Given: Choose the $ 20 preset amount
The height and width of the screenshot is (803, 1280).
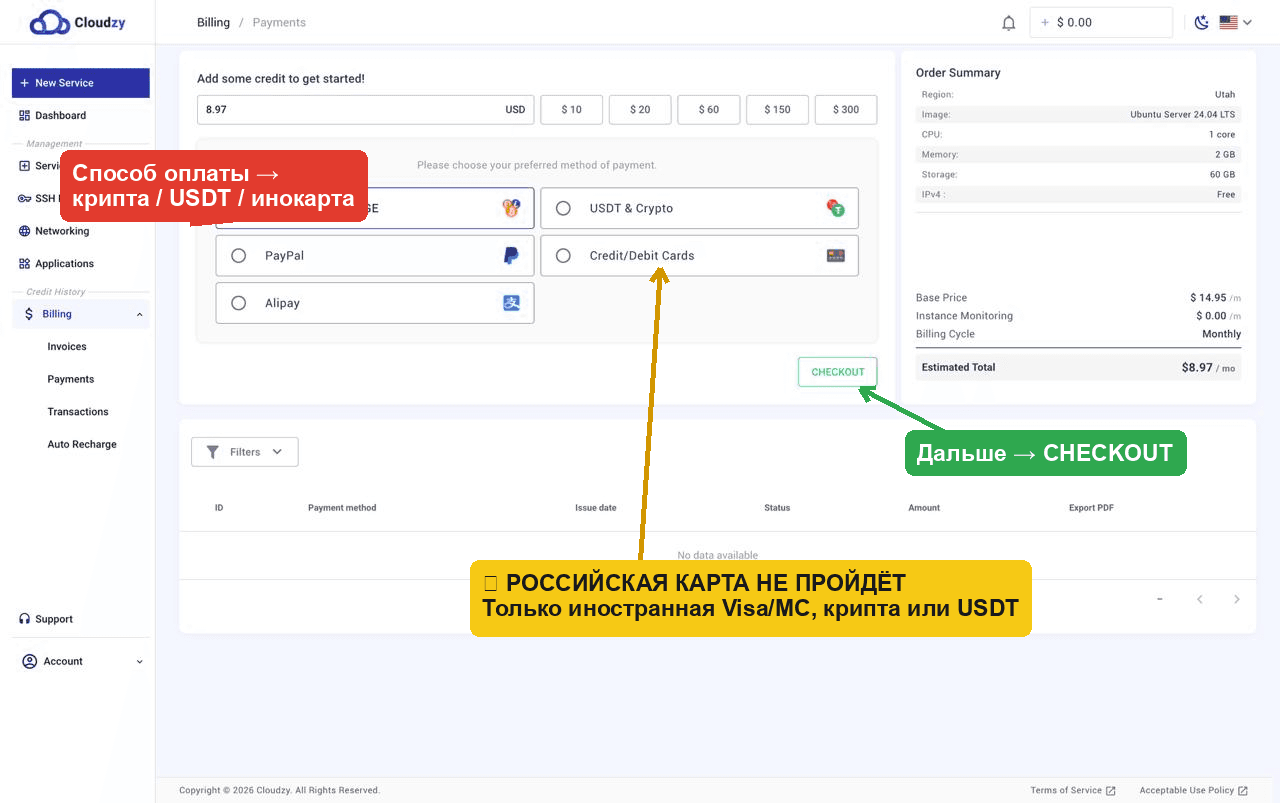Looking at the screenshot, I should [640, 110].
